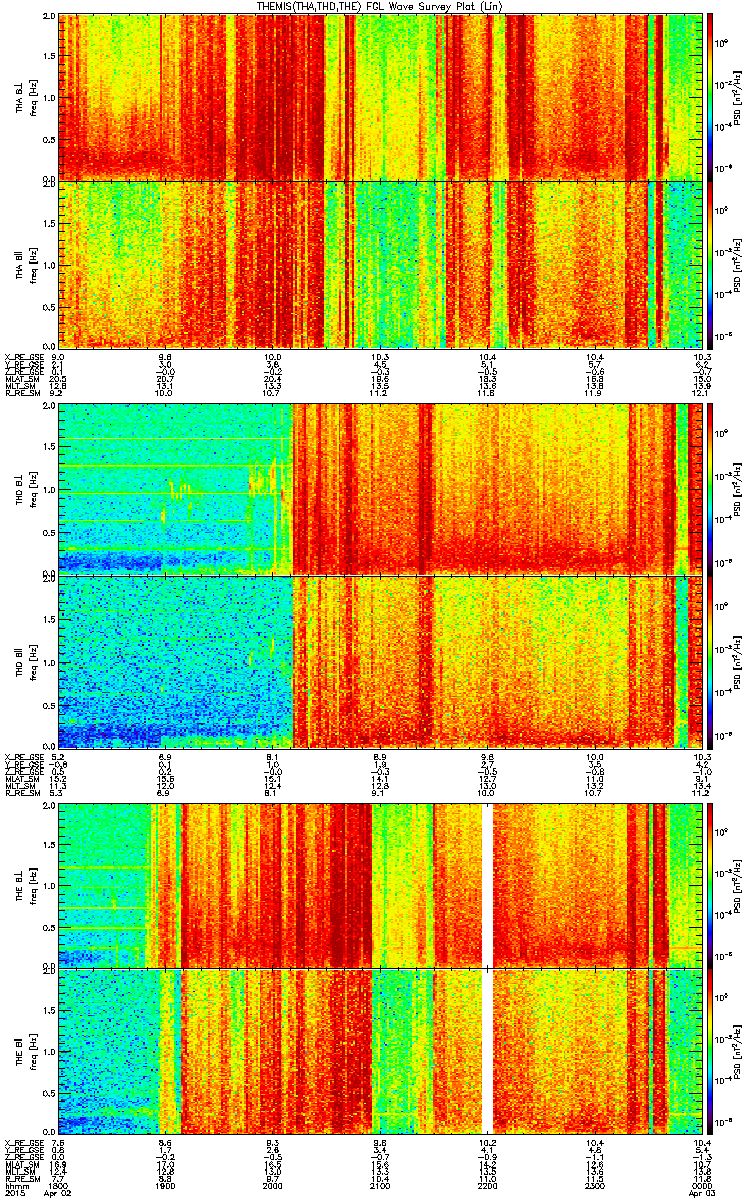Select the THD B-parallel spectrogram panel
This screenshot has height=1200, width=750.
[380, 661]
